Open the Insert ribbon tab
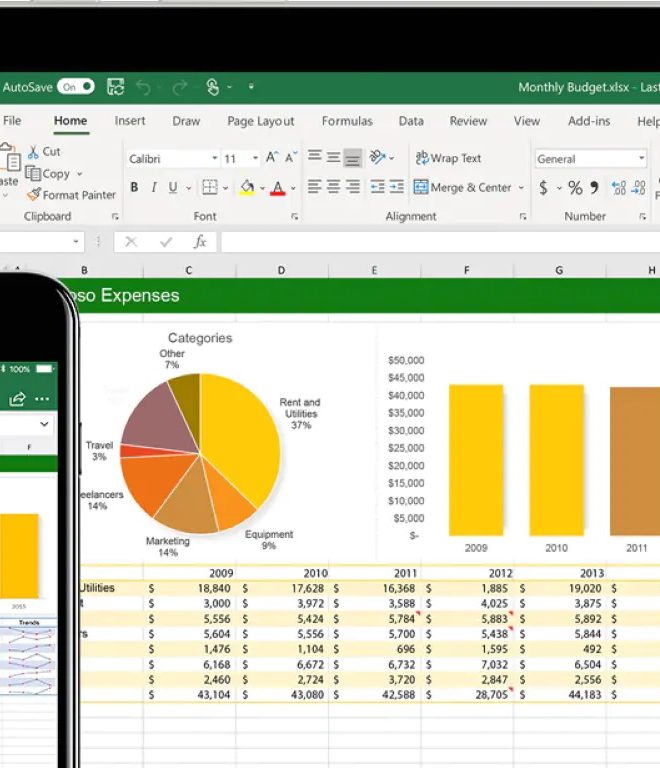This screenshot has height=768, width=660. click(129, 121)
